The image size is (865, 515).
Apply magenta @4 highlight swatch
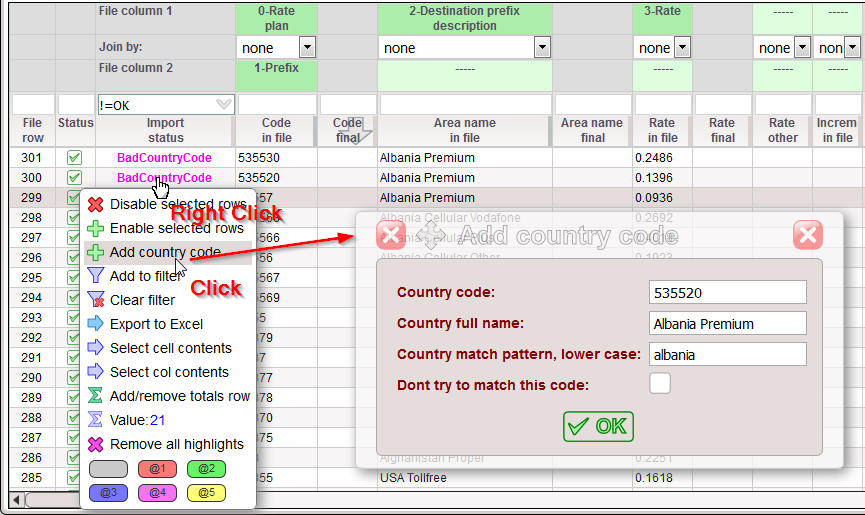click(157, 492)
